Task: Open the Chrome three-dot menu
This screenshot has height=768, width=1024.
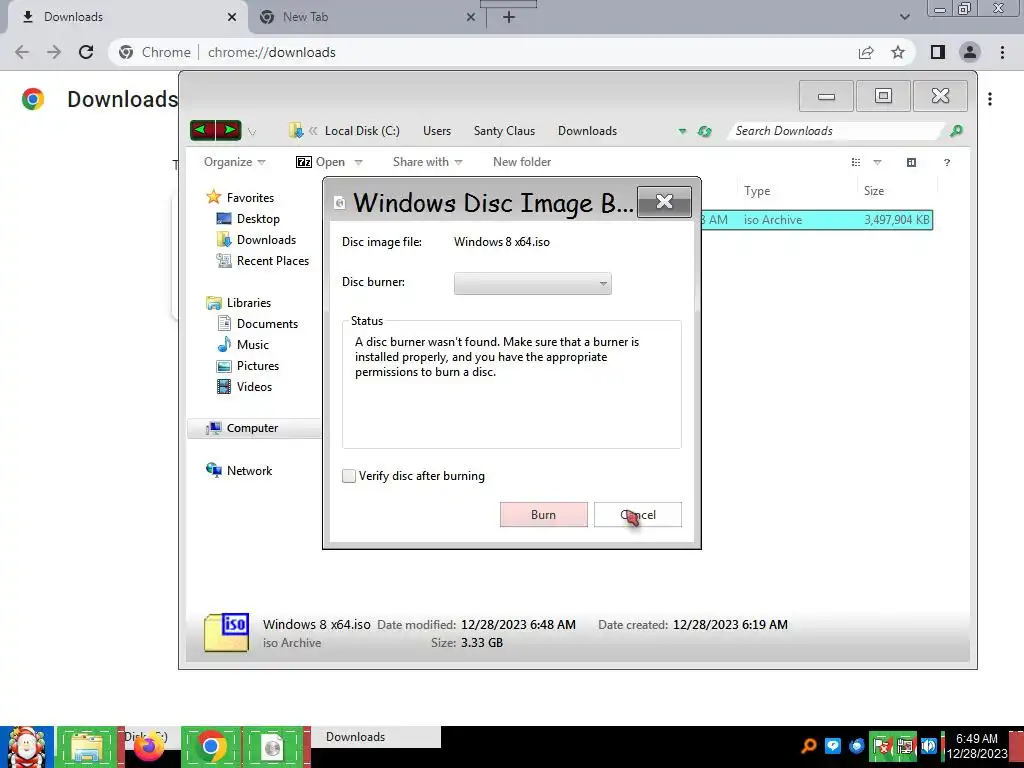Action: click(x=1002, y=52)
